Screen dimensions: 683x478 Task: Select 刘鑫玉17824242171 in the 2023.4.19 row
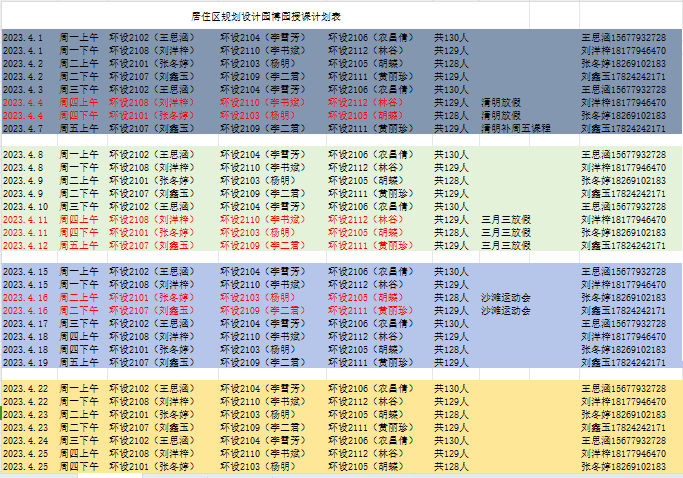[x=623, y=363]
